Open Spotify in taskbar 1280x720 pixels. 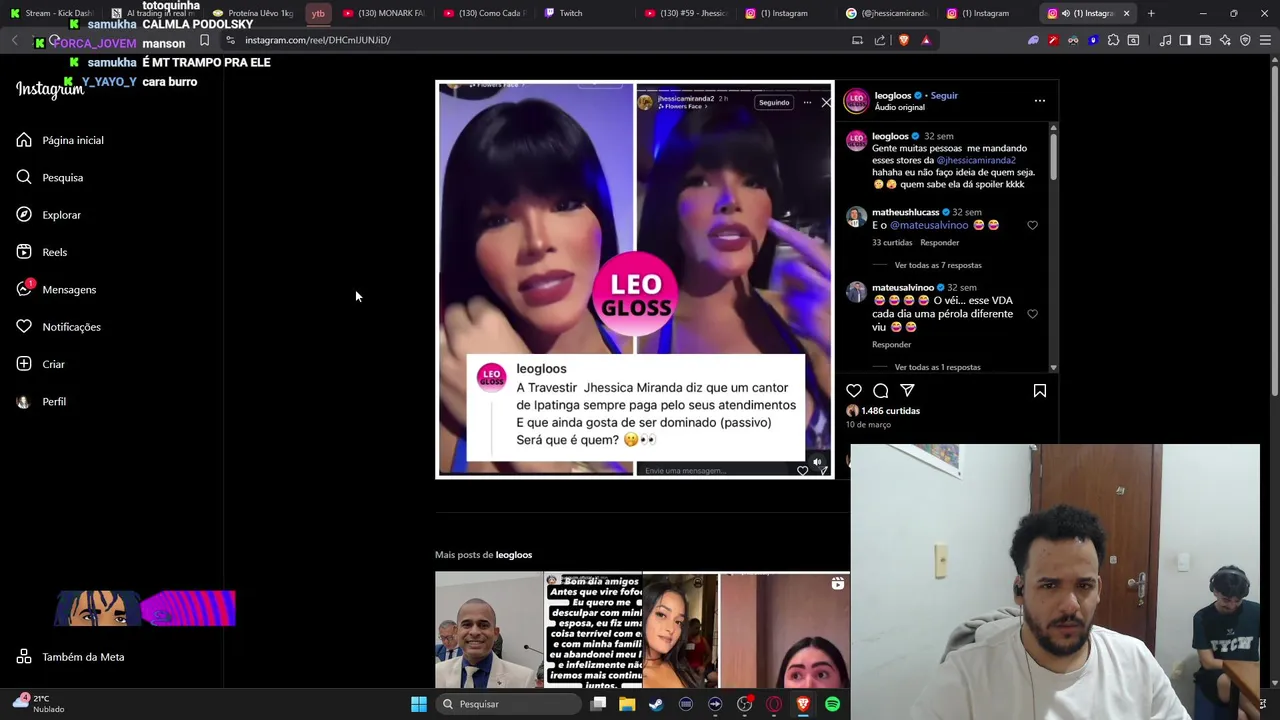coord(832,704)
